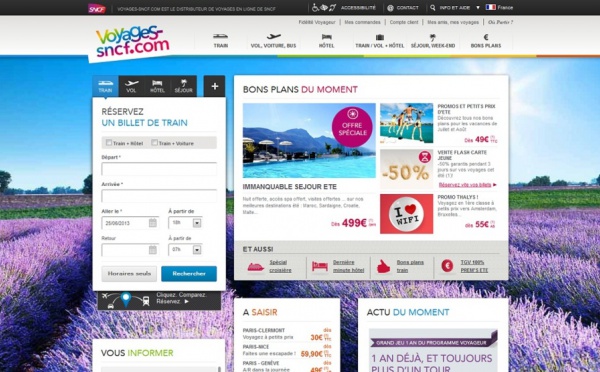The height and width of the screenshot is (372, 600).
Task: Click the Info et Aide search icon
Action: click(x=432, y=8)
